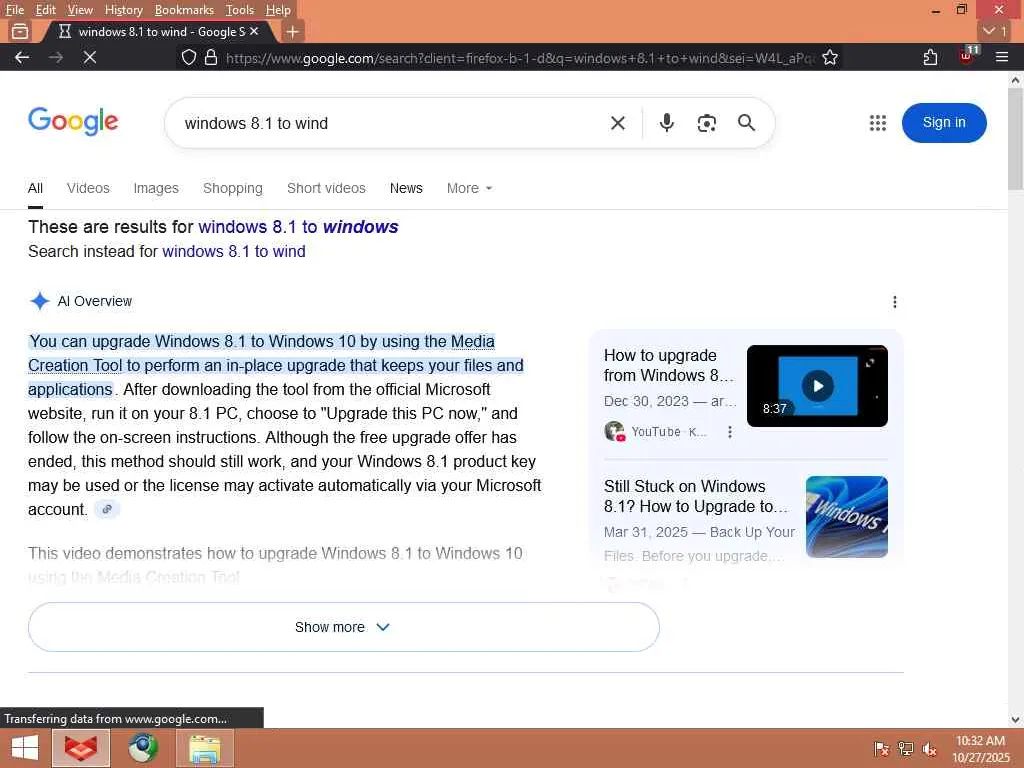The width and height of the screenshot is (1024, 768).
Task: Click the Google logo
Action: coord(73,121)
